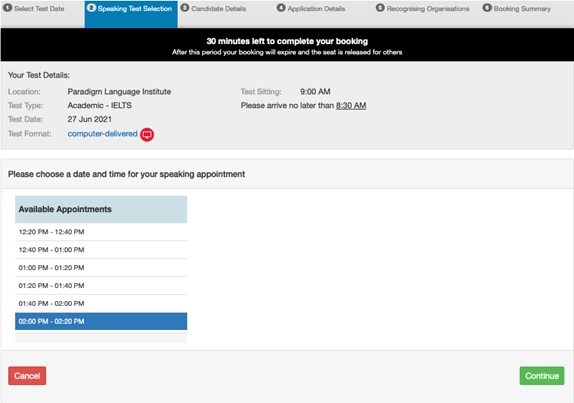Screen dimensions: 574x403
Task: Pick the 01:00 PM - 01:20 PM appointment
Action: coord(101,268)
